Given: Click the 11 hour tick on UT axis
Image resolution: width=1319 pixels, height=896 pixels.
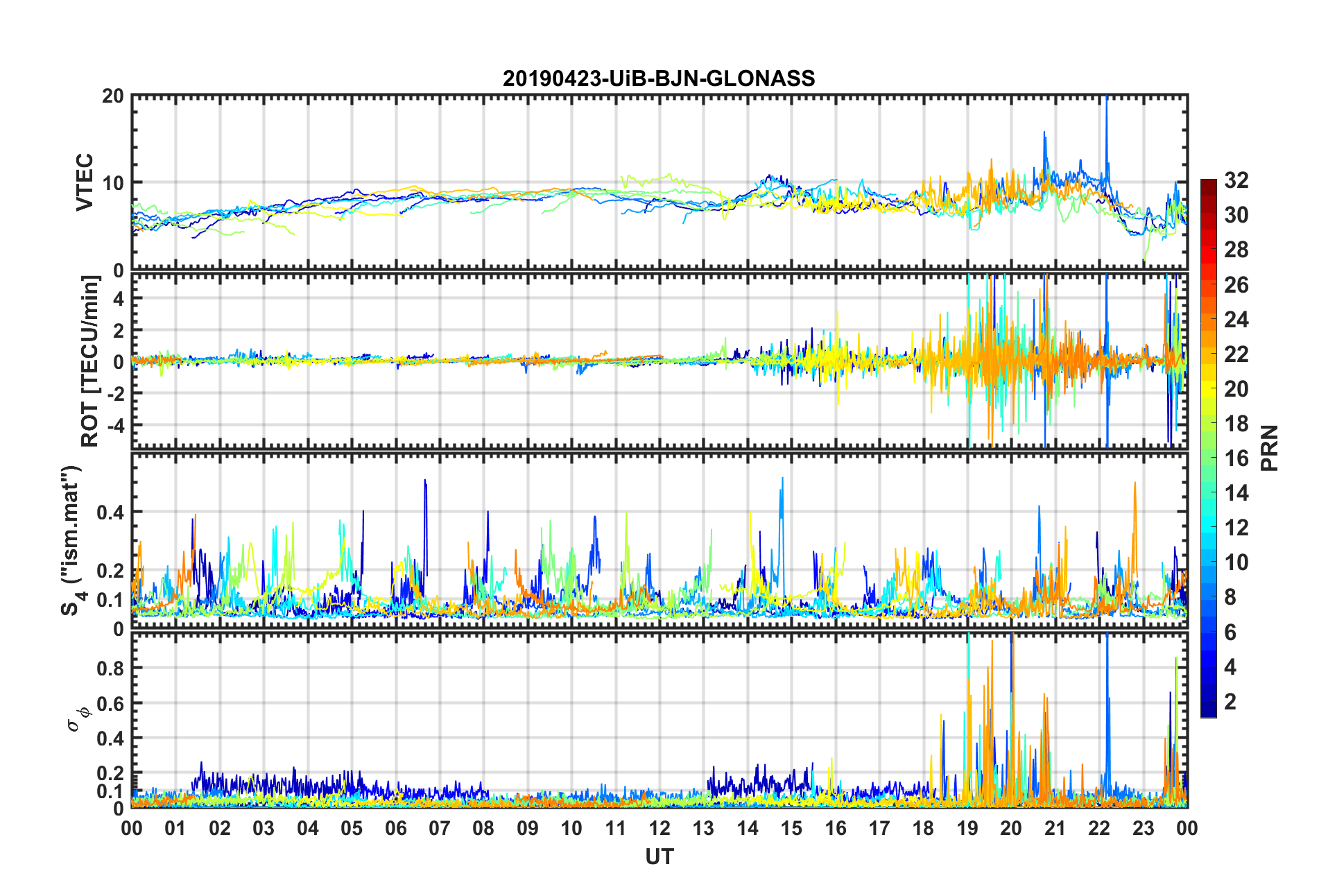Looking at the screenshot, I should tap(616, 828).
